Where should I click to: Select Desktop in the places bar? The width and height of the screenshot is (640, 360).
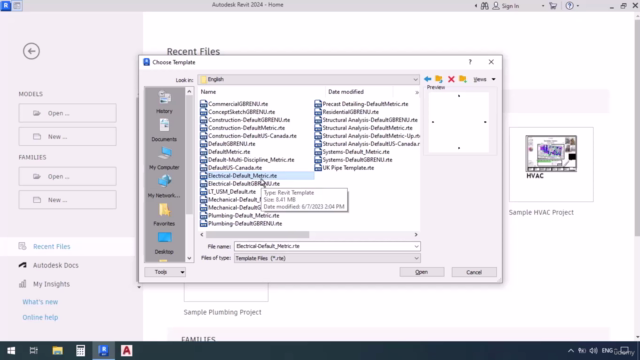[164, 243]
